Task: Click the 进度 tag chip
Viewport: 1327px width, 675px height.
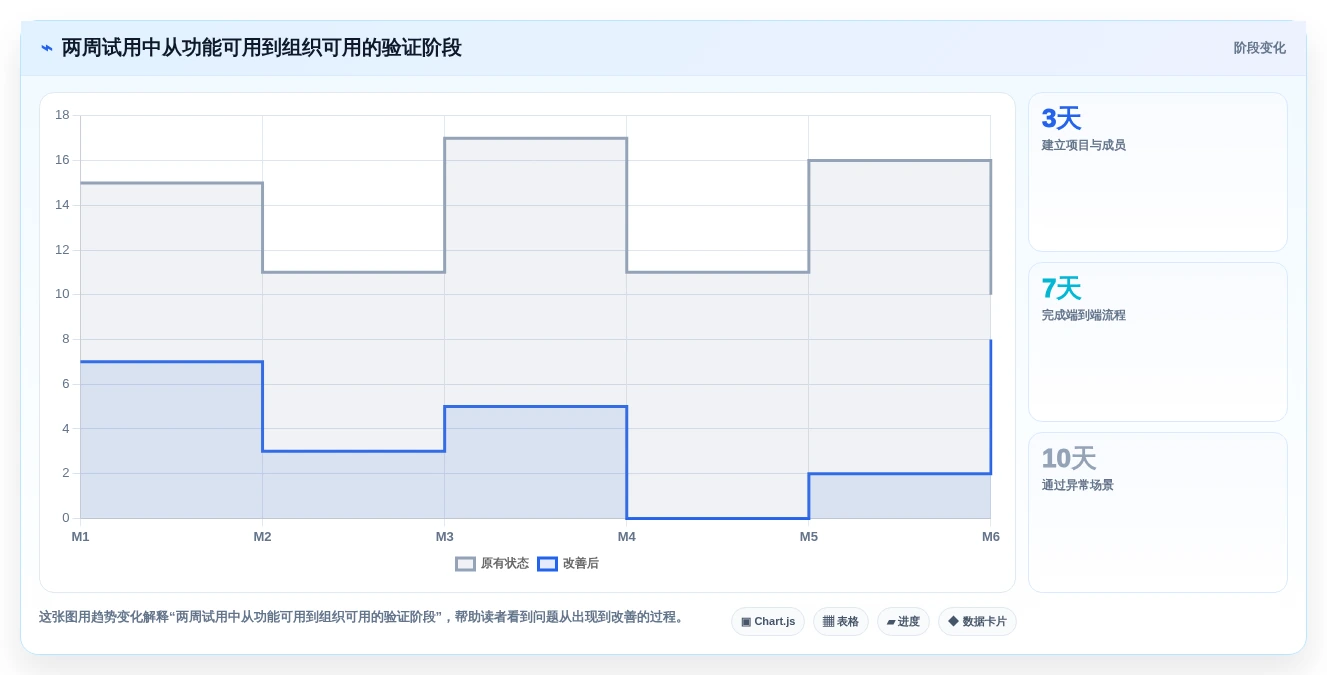Action: coord(903,622)
